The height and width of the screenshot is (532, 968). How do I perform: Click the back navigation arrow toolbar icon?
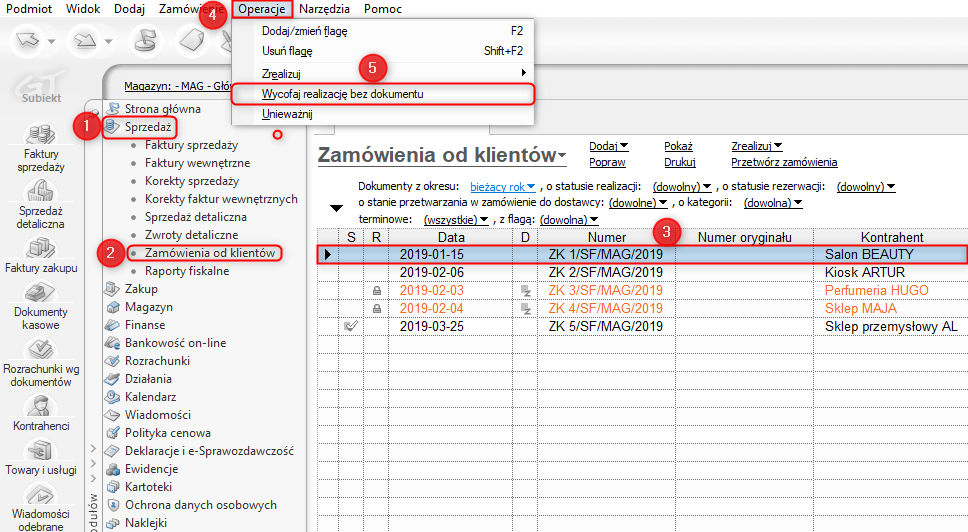27,41
